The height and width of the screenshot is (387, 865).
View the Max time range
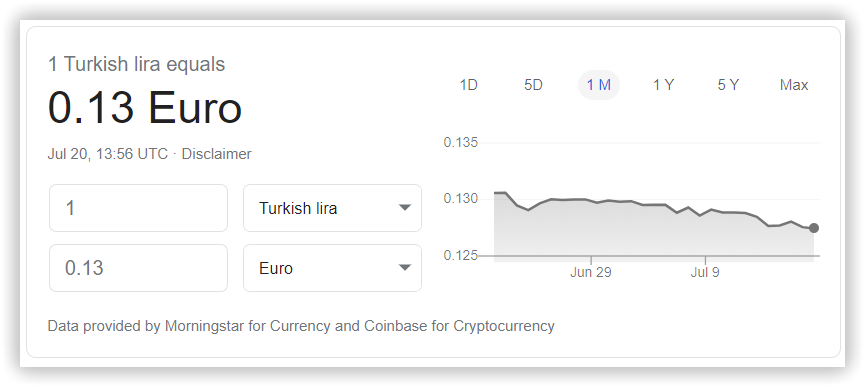click(x=794, y=85)
